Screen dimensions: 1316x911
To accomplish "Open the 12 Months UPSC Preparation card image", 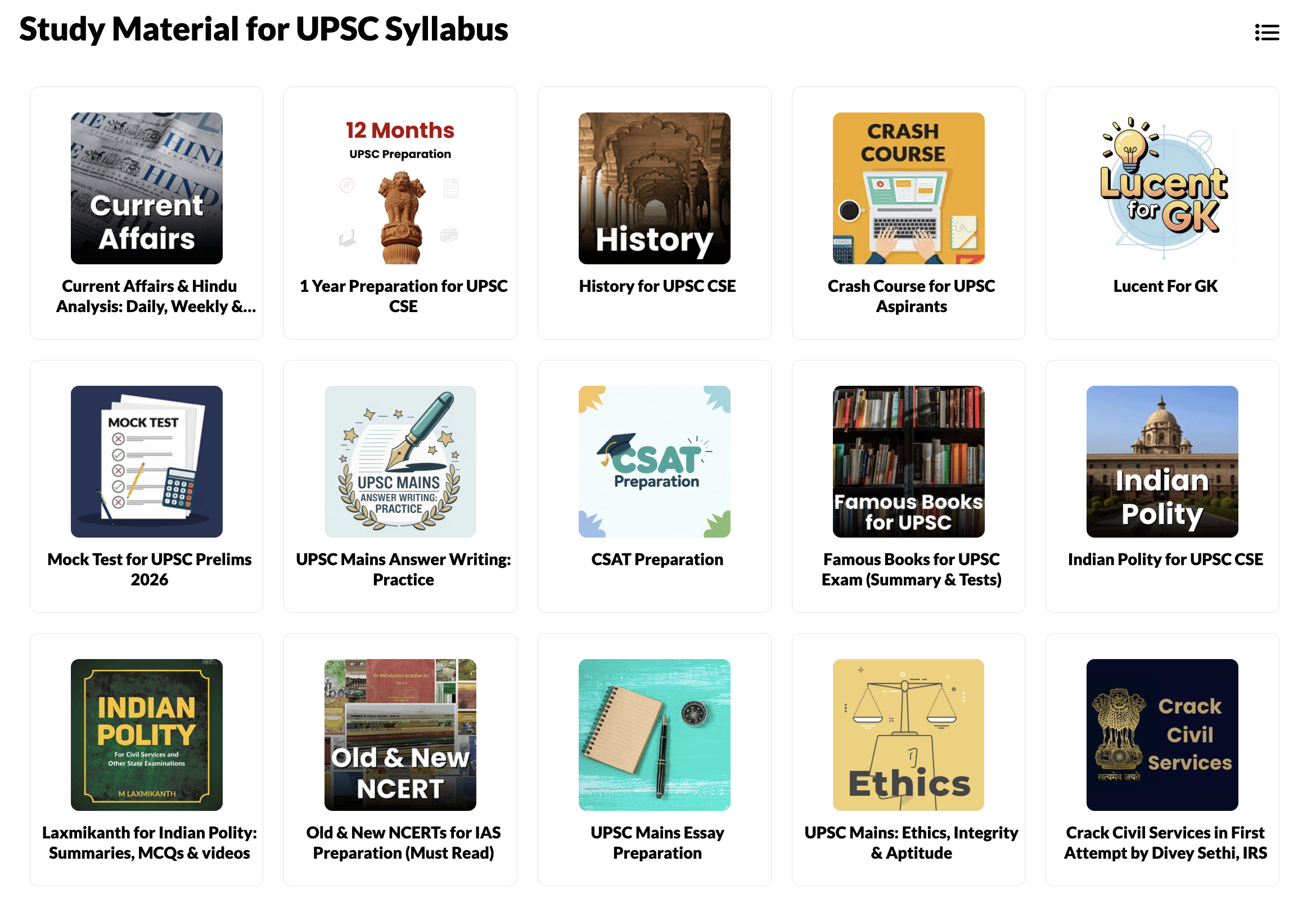I will coord(400,188).
